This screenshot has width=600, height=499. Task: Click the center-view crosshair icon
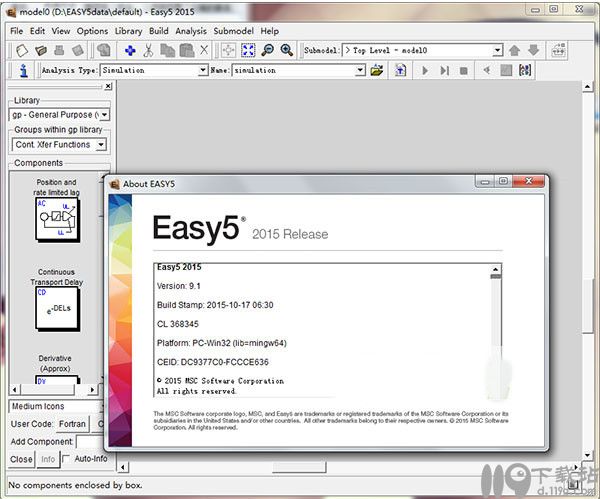tap(228, 50)
